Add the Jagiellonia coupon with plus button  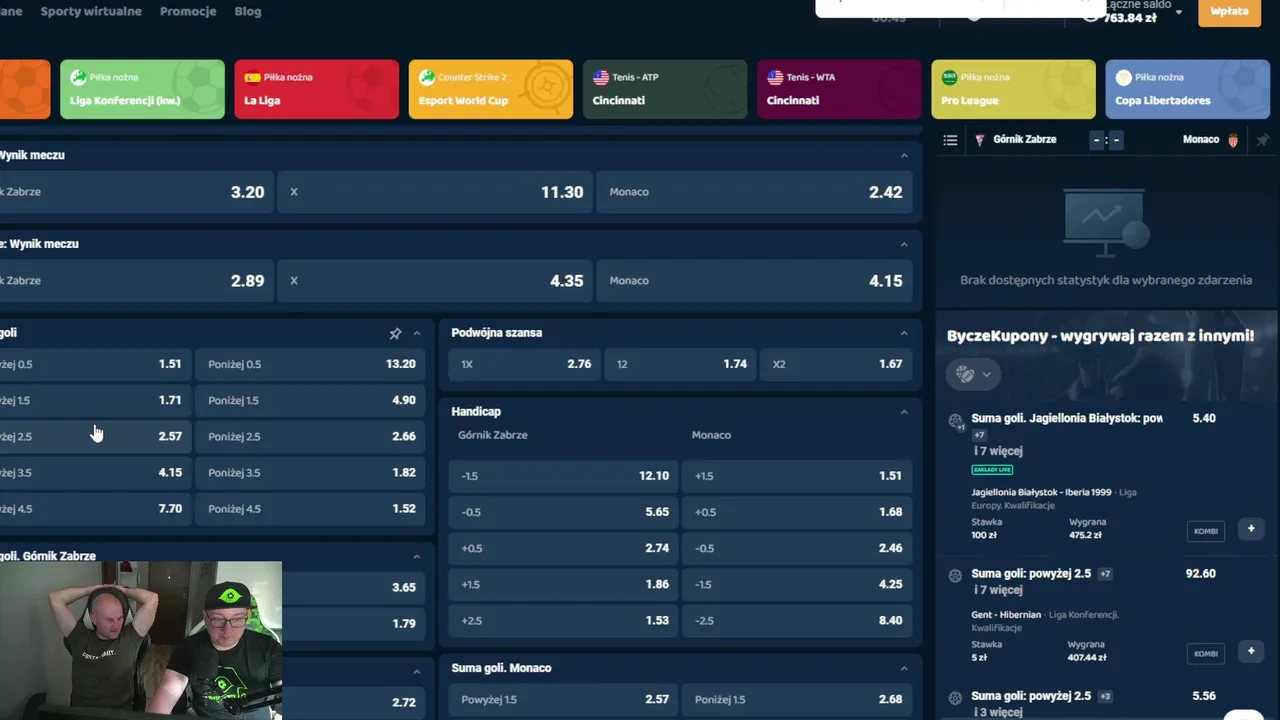1251,529
